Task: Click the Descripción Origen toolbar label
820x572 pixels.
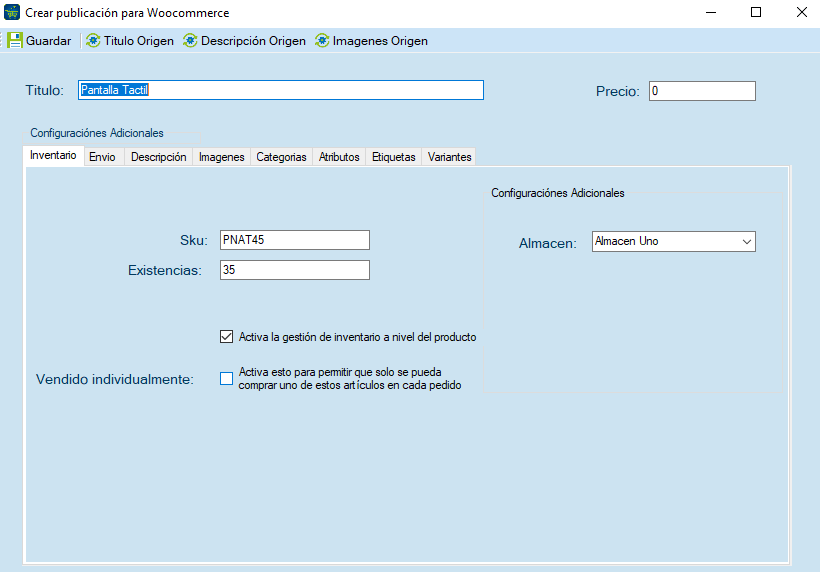Action: pyautogui.click(x=253, y=41)
